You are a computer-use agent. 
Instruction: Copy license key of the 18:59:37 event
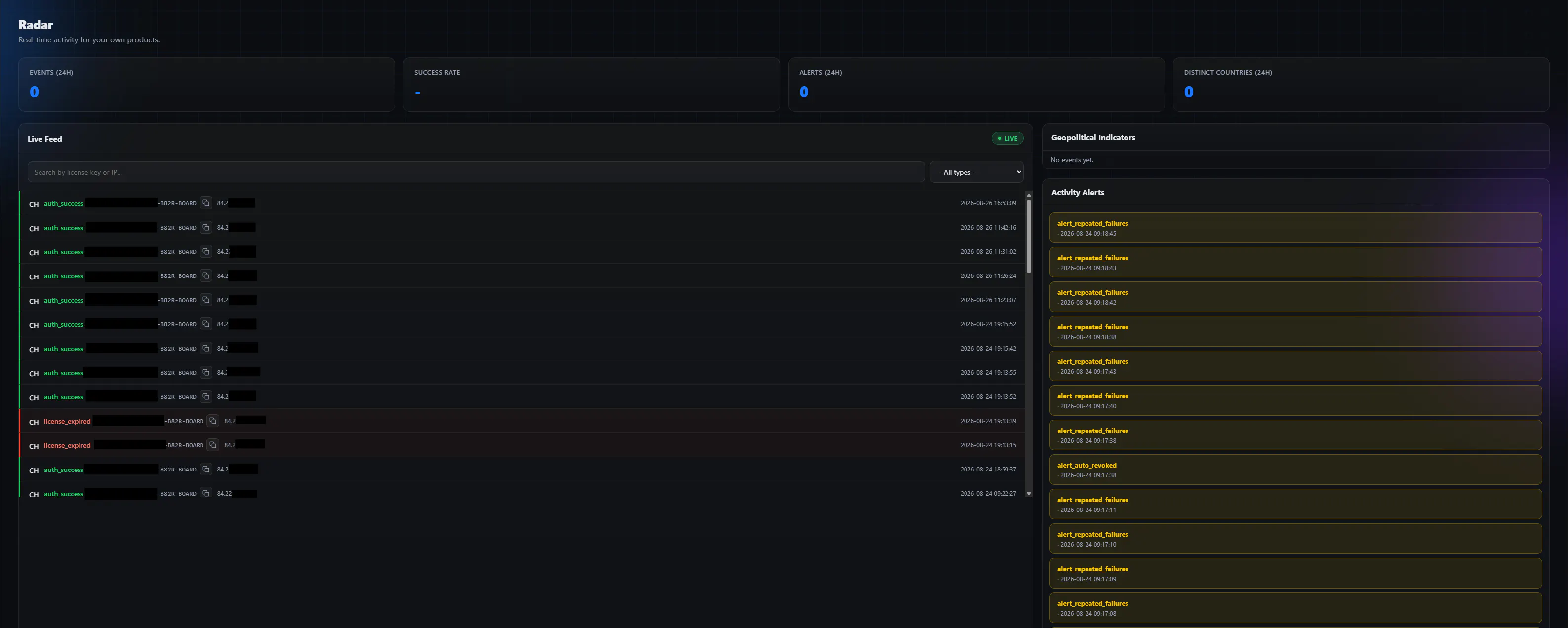[x=206, y=469]
